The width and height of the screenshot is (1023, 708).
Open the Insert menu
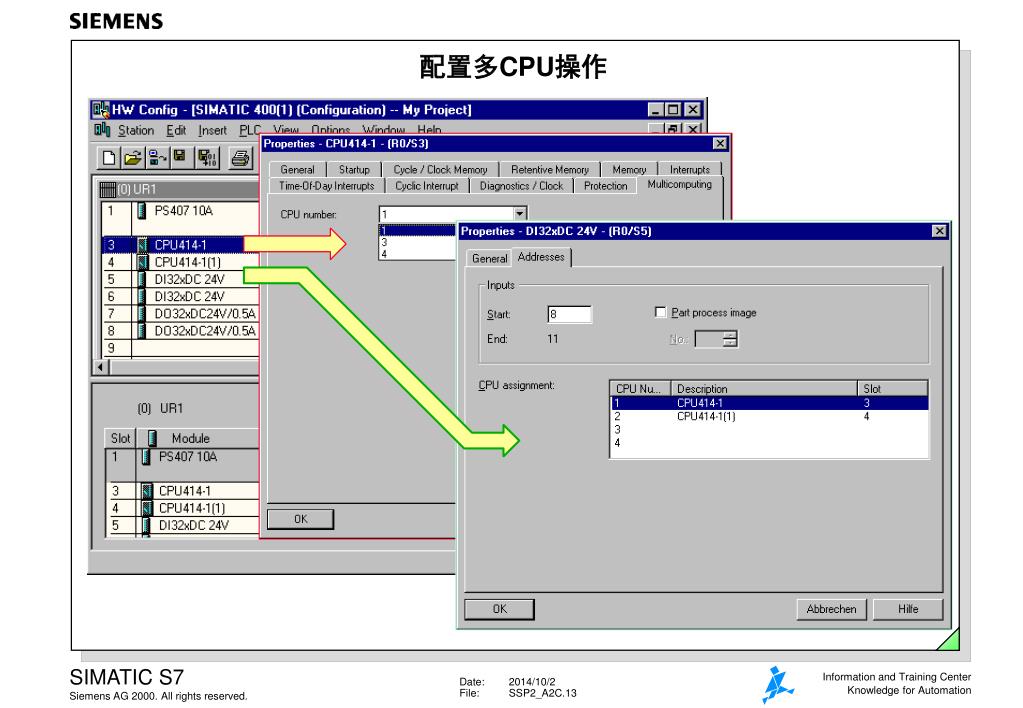tap(213, 131)
